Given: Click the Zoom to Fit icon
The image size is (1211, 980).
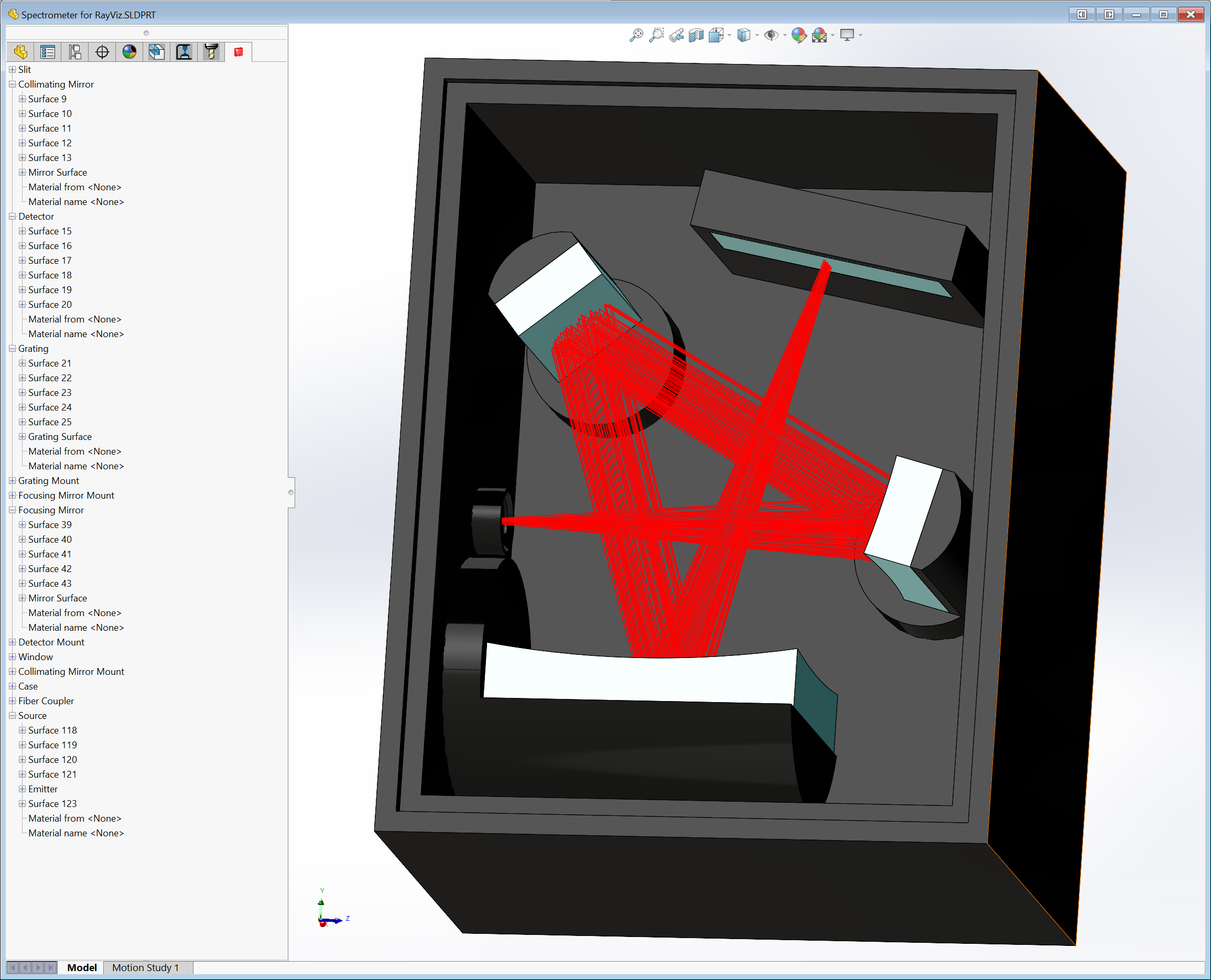Looking at the screenshot, I should (636, 35).
